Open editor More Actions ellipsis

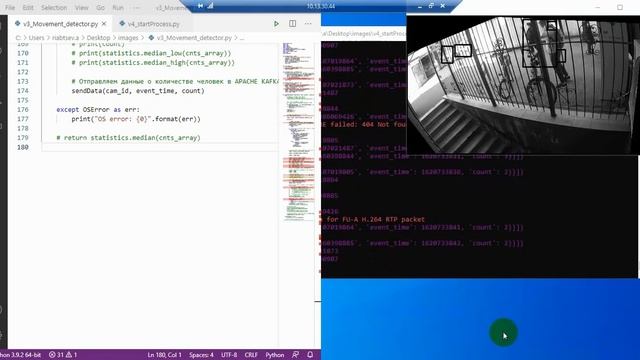[x=308, y=24]
